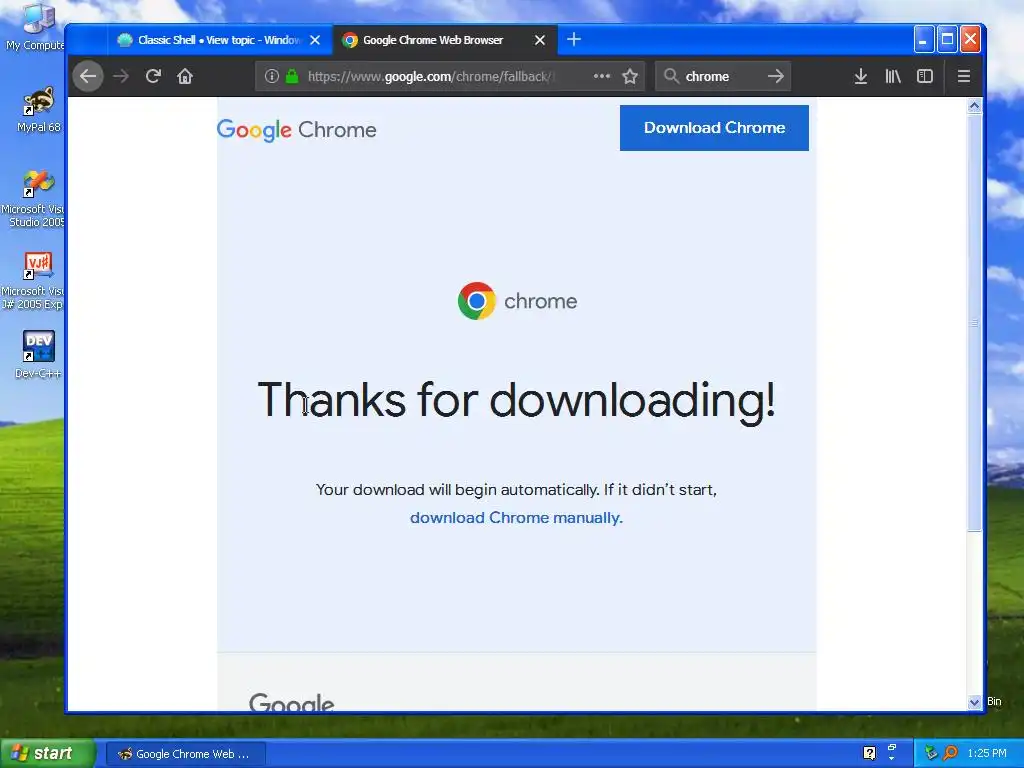This screenshot has height=768, width=1024.
Task: Click the vertical scrollbar thumb
Action: [974, 323]
